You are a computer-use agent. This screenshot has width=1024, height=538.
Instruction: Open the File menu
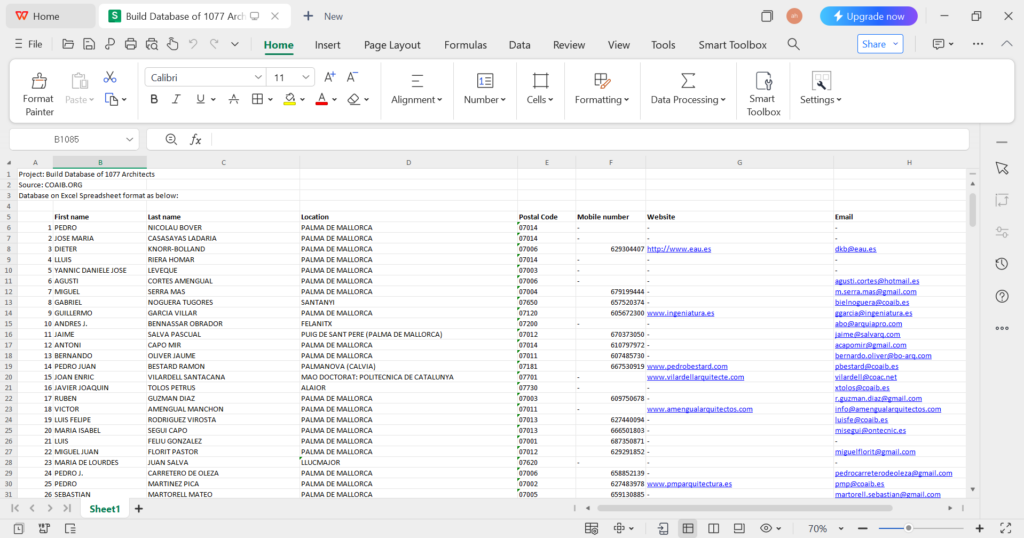click(x=29, y=44)
